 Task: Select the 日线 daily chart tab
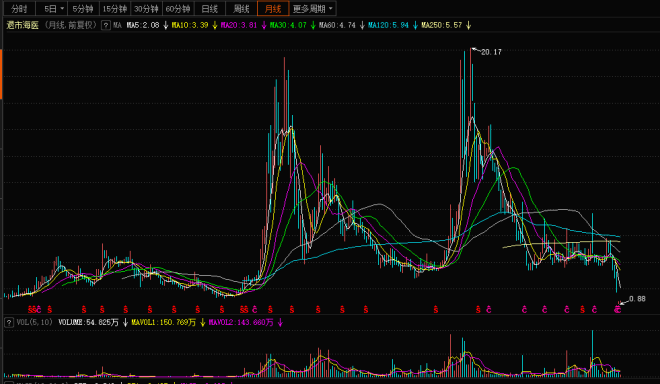(210, 8)
